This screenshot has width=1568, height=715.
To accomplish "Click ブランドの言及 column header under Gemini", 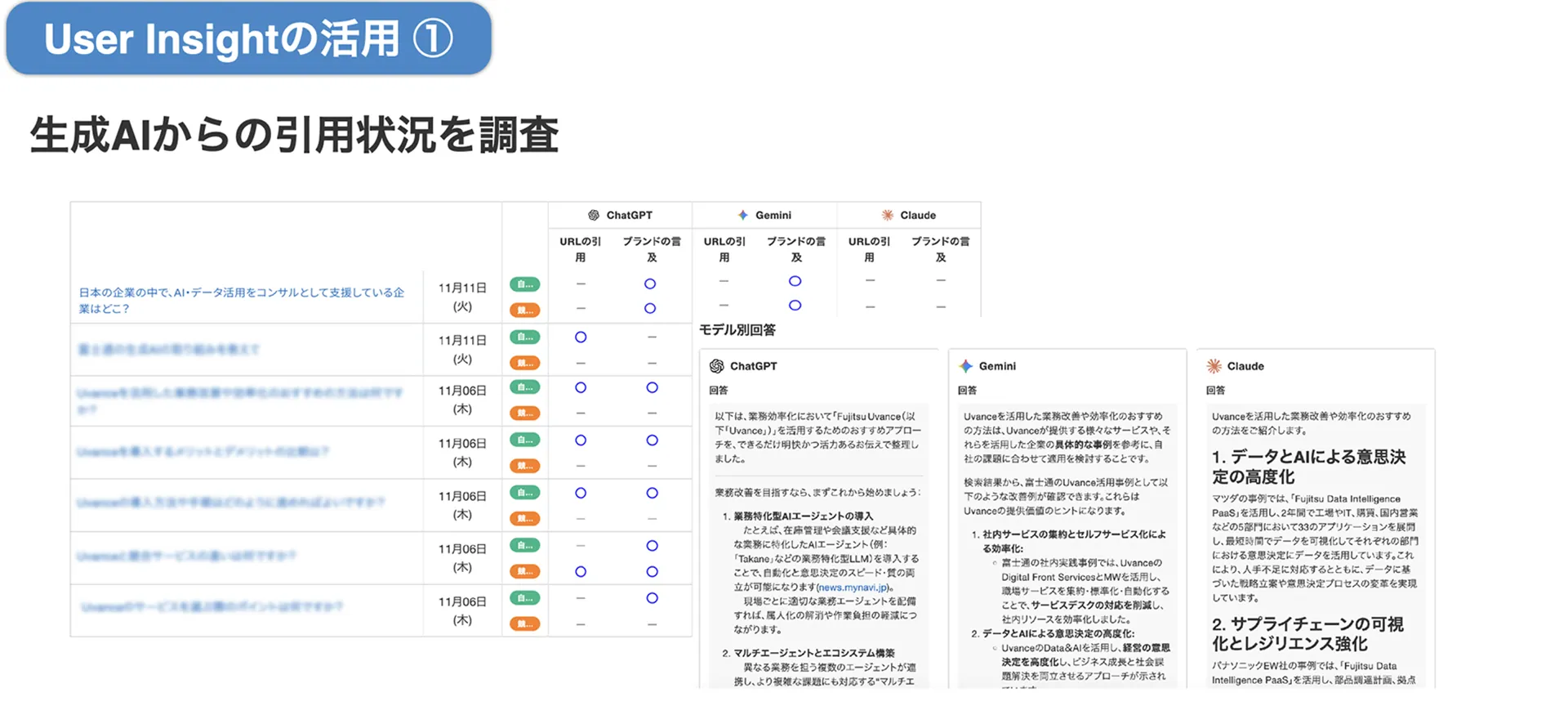I will [796, 249].
